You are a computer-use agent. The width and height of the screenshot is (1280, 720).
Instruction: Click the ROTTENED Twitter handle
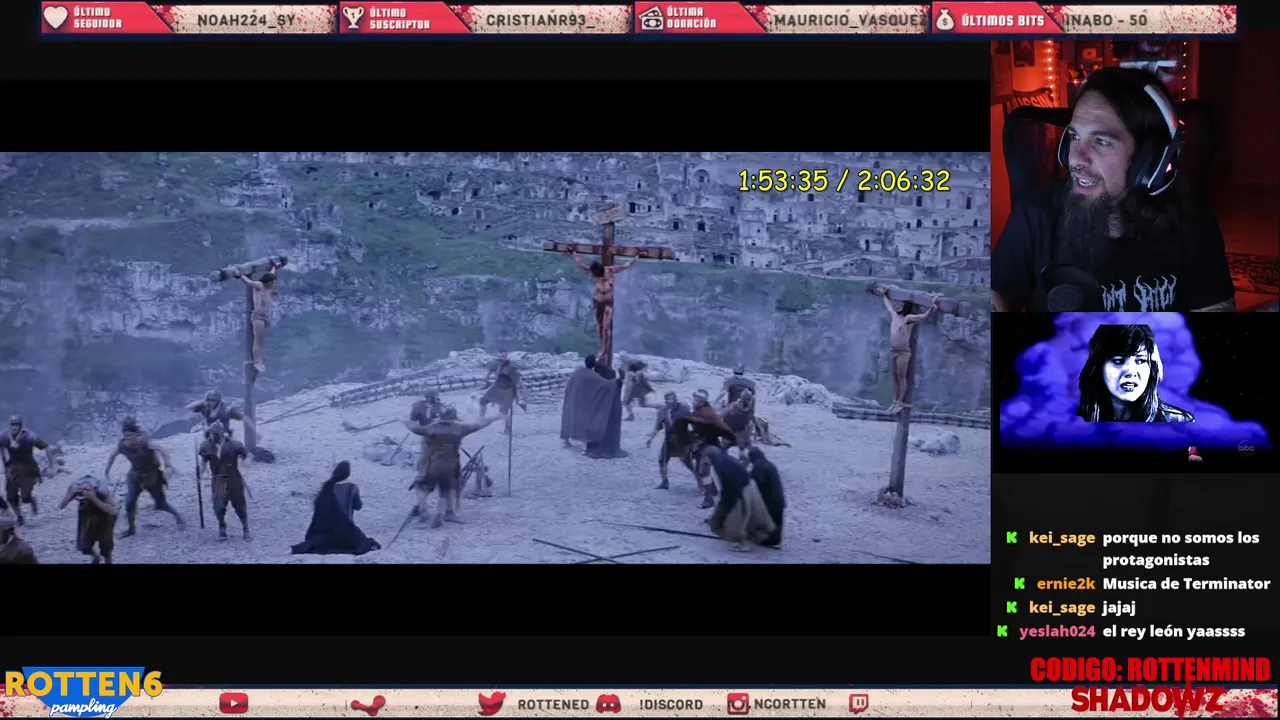(x=553, y=705)
